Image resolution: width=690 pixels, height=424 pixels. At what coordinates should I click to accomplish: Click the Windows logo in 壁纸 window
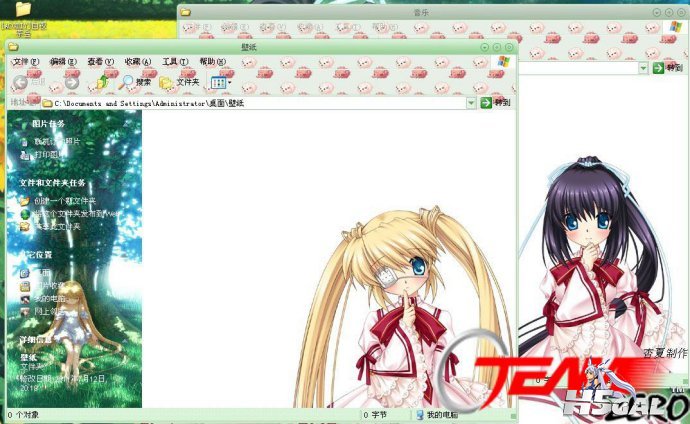pos(503,62)
